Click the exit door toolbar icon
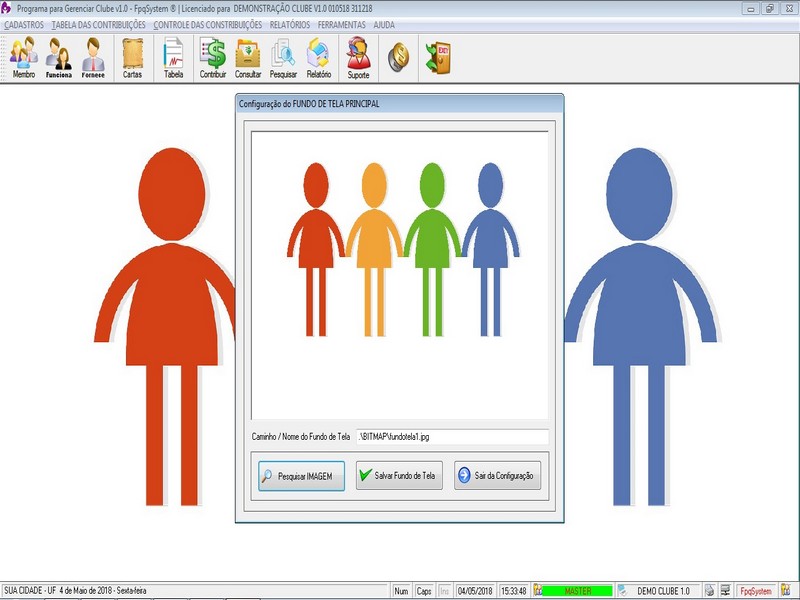 [x=438, y=57]
